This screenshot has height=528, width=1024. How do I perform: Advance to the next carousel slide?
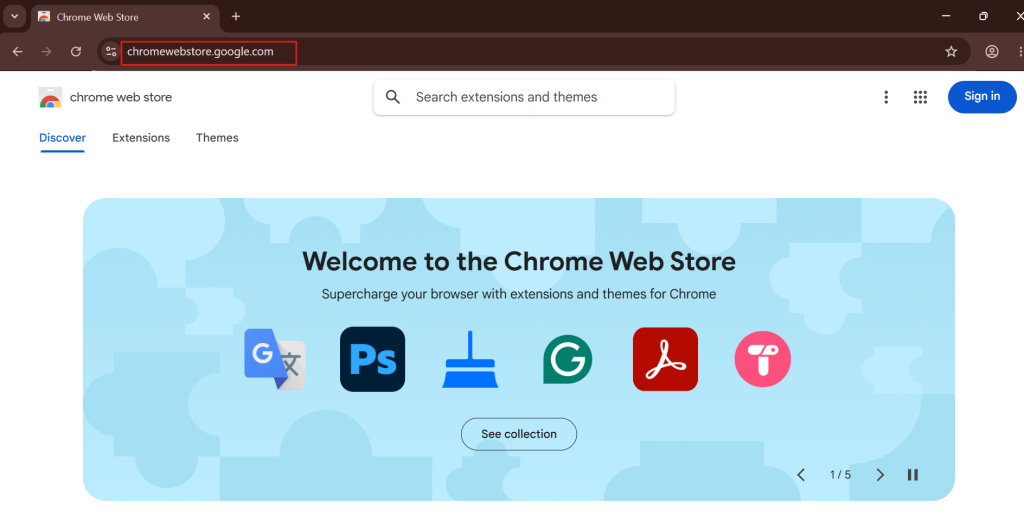(880, 475)
